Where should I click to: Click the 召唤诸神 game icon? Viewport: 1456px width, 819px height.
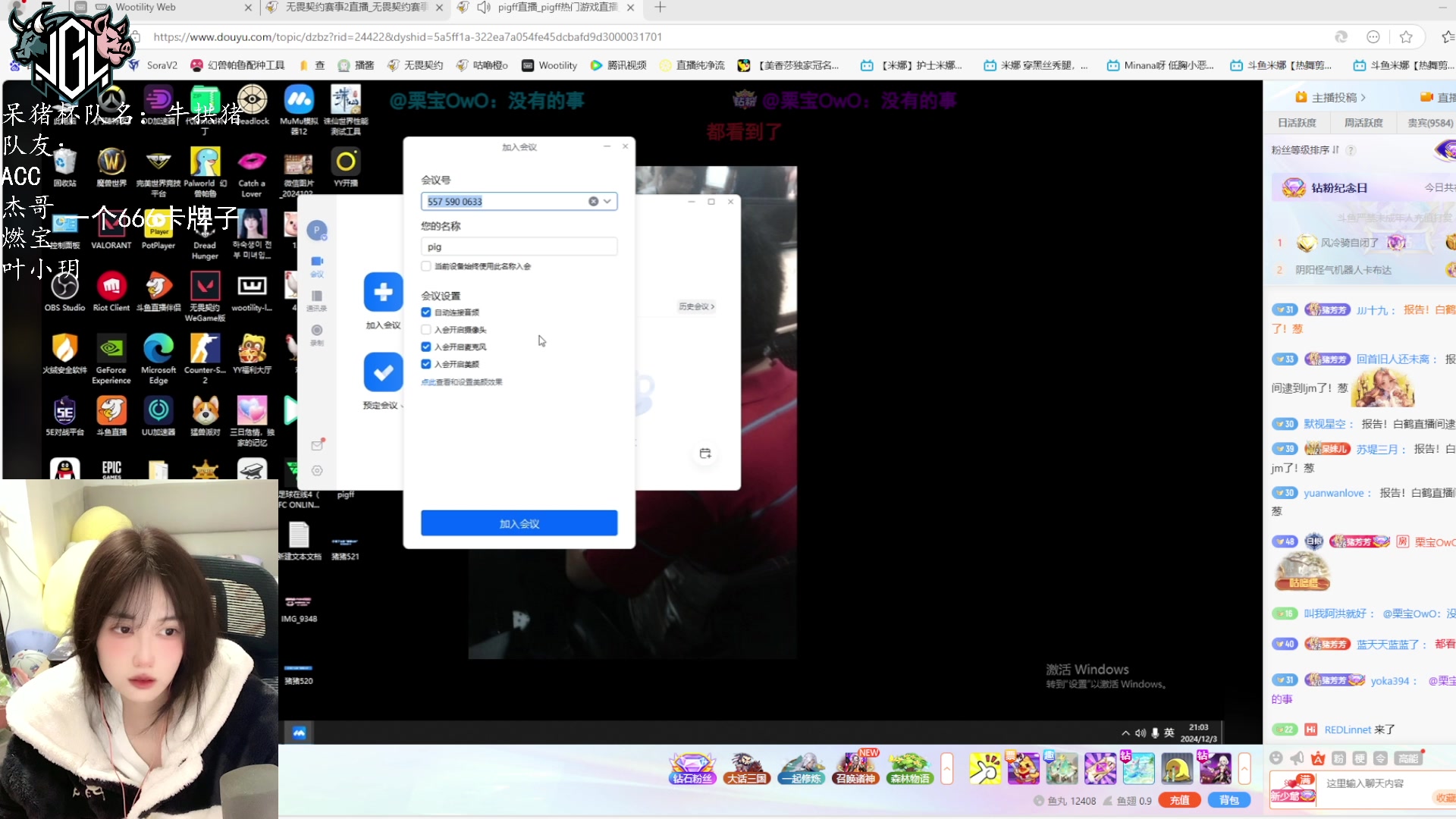click(x=855, y=768)
